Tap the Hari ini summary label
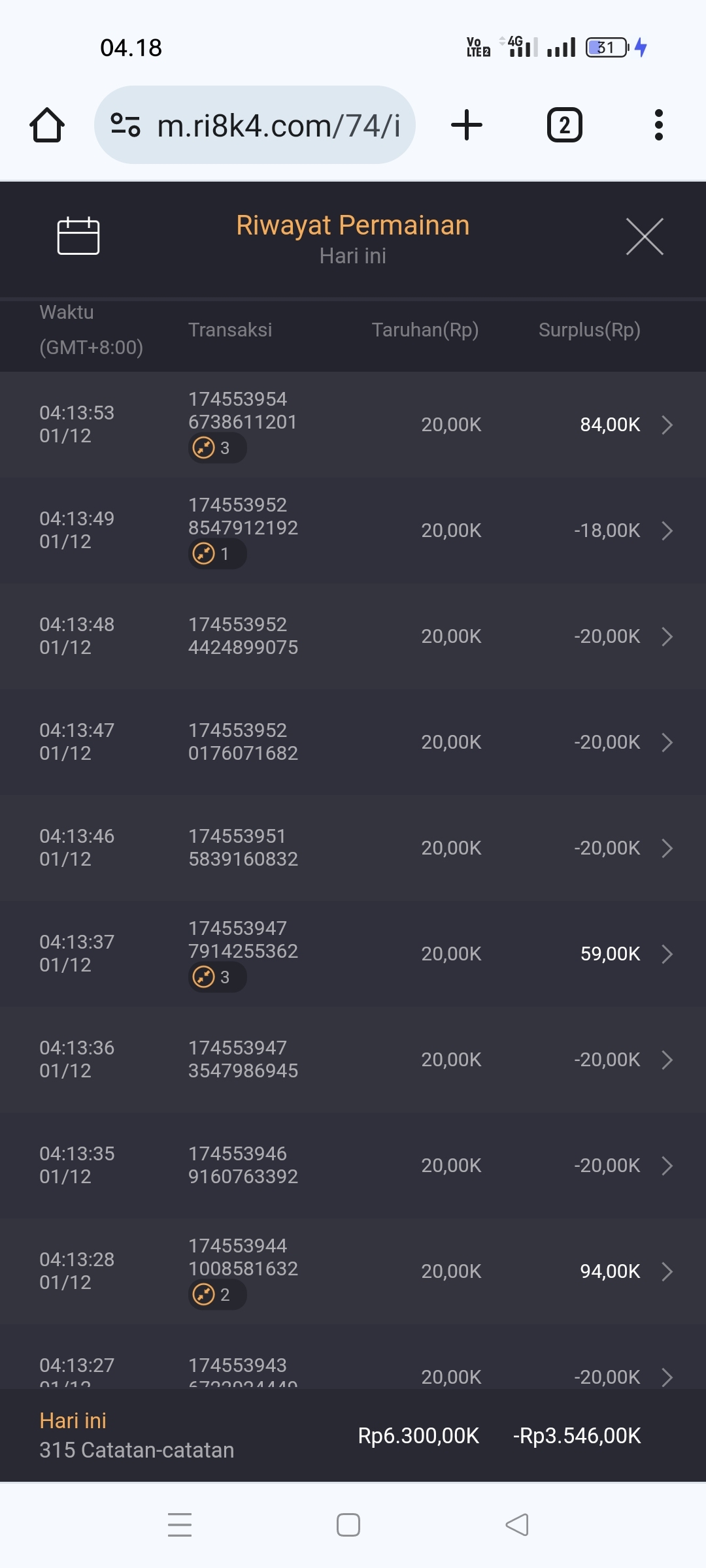This screenshot has height=1568, width=706. coord(73,1420)
